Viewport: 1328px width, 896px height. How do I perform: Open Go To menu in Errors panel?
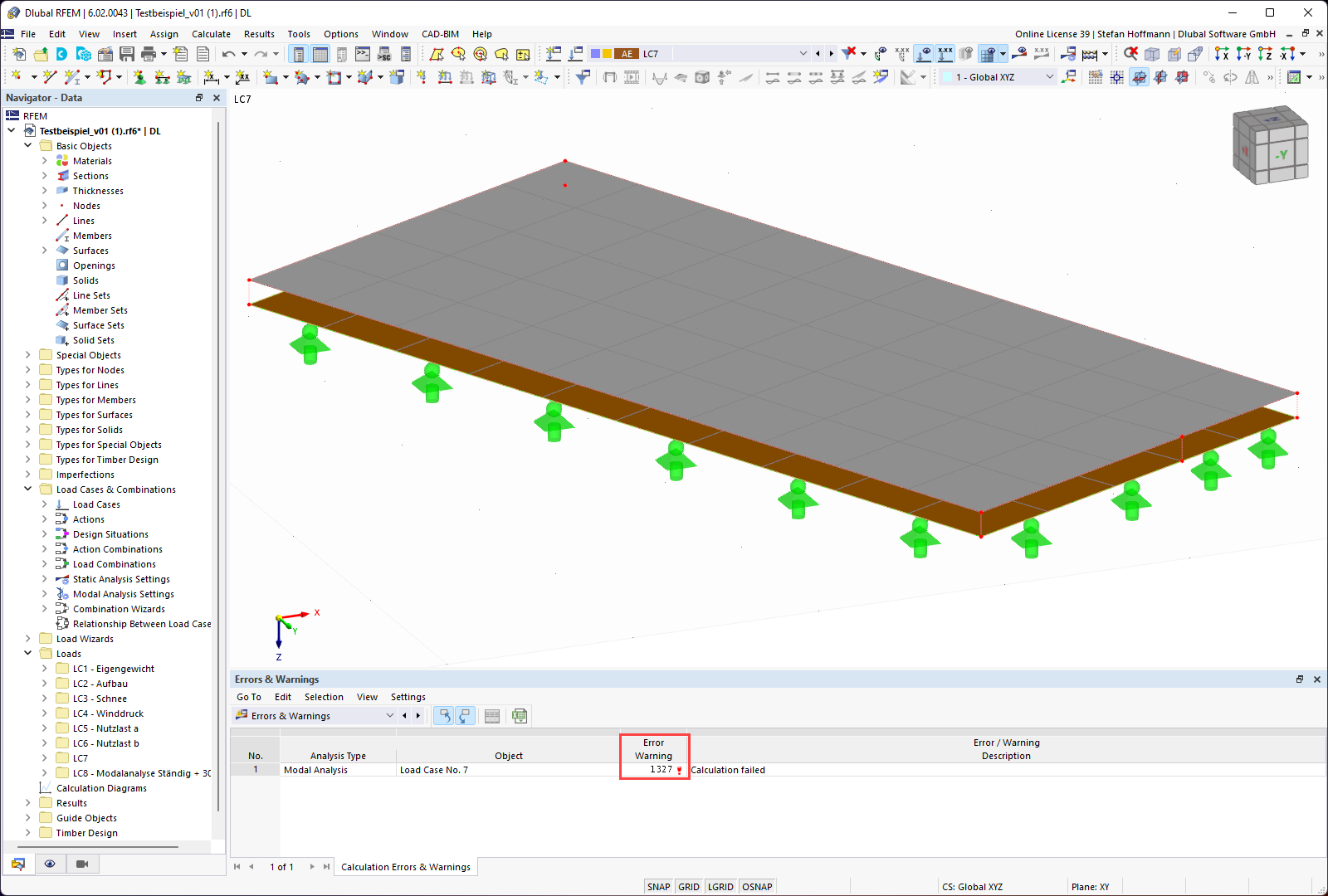click(249, 697)
